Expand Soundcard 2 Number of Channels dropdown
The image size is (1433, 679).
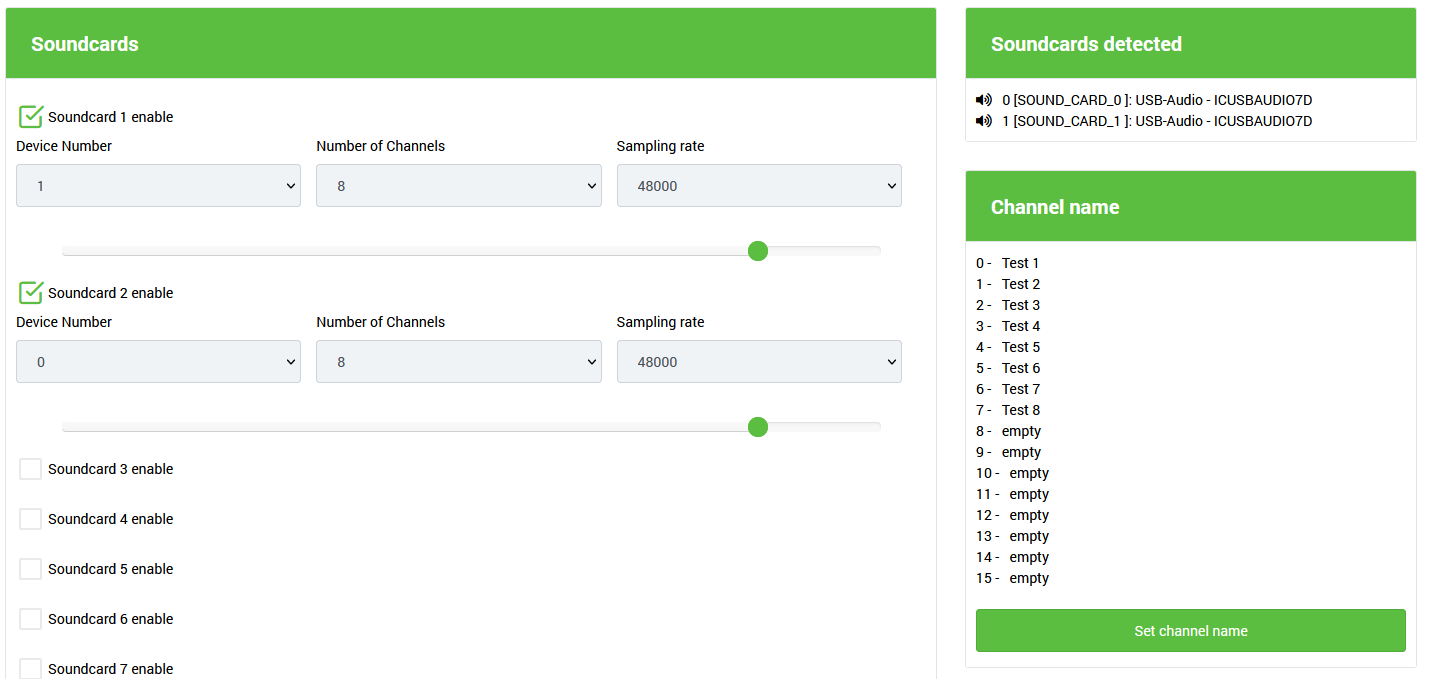click(x=458, y=362)
